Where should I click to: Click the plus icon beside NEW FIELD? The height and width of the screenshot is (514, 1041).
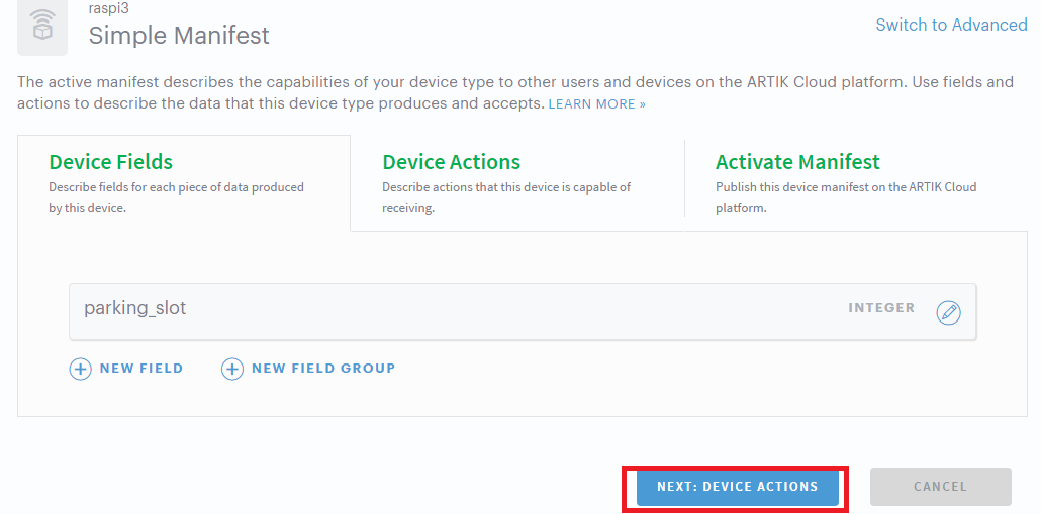80,369
